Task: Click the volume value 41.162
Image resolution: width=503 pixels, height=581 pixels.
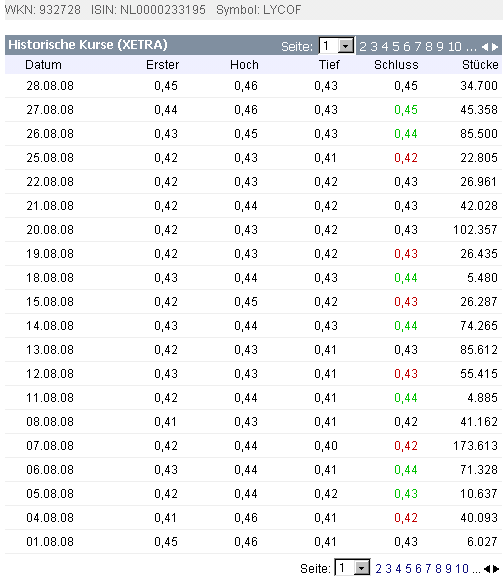Action: point(479,422)
